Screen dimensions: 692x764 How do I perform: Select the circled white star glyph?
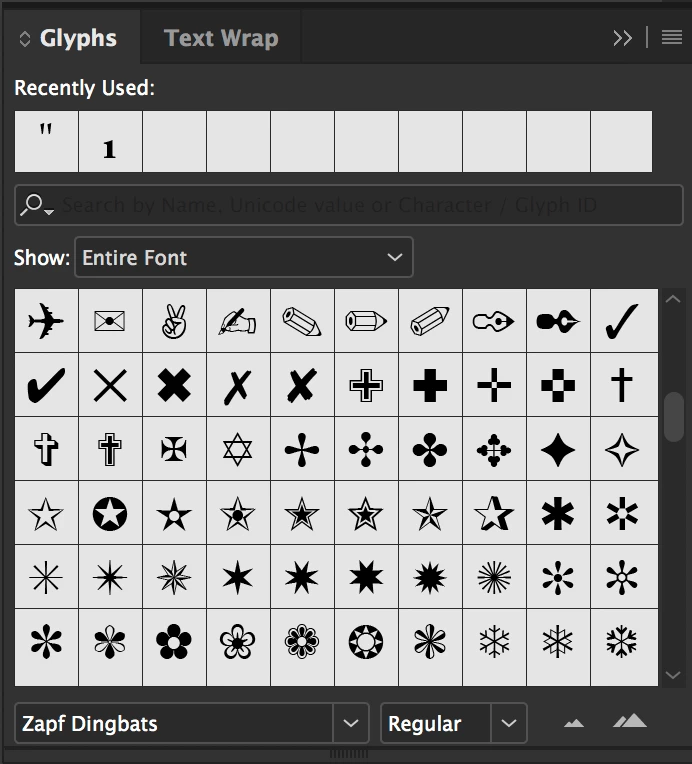[x=110, y=513]
